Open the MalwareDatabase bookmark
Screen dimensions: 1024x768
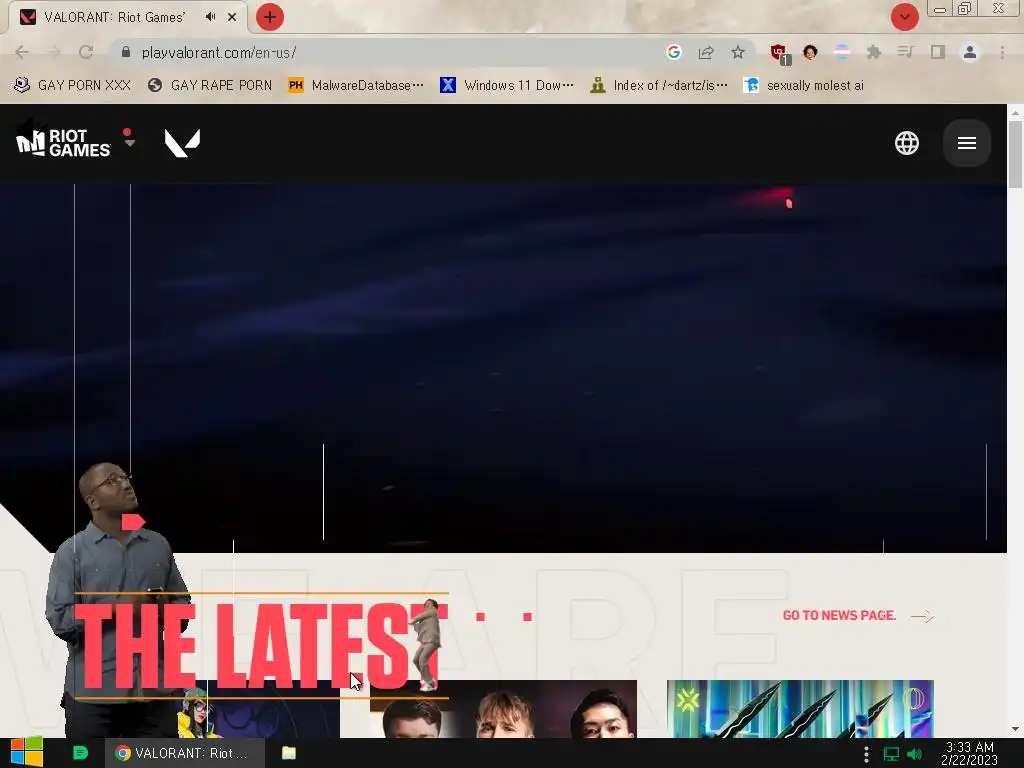point(357,85)
